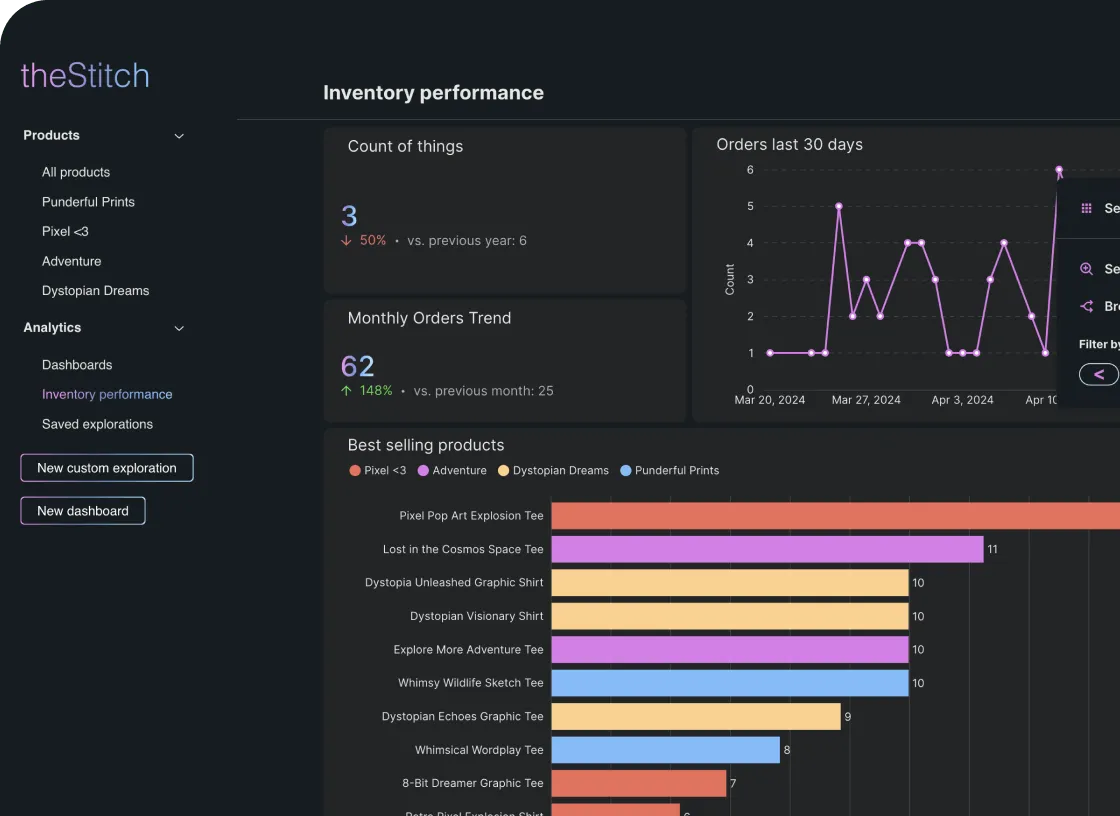Toggle Pixel <3 legend series
Screen dimensions: 1120x816
click(378, 470)
